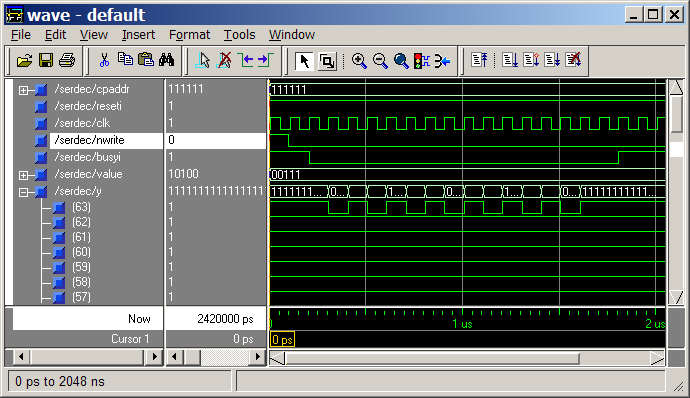Click the Break simulation icon
The image size is (690, 398).
(573, 60)
